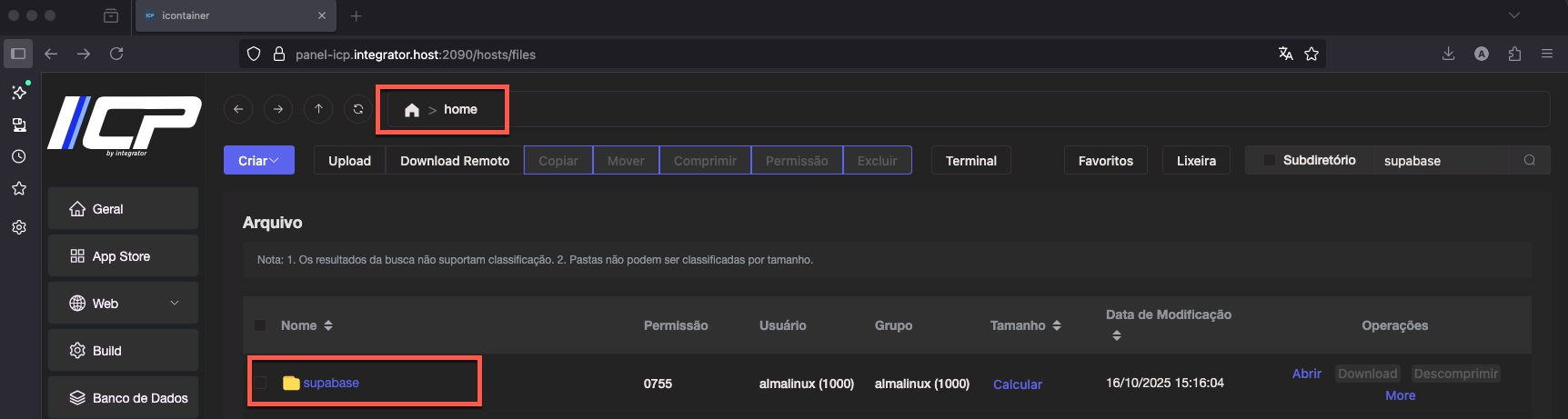Select all files with header checkbox
Screen dimensions: 1568x419
coord(260,325)
